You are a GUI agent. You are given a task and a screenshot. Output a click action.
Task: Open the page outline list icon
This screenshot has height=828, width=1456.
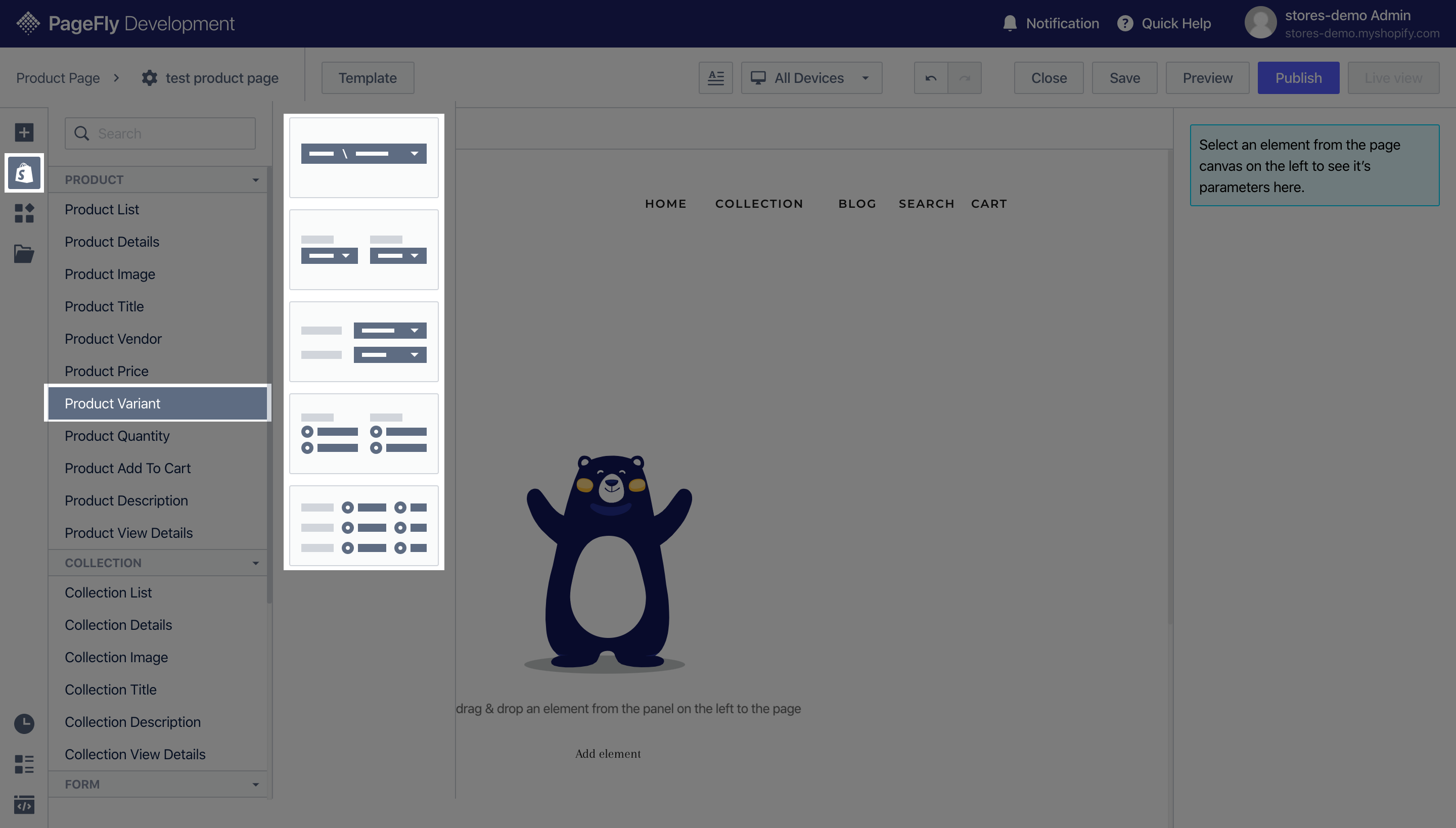point(24,764)
